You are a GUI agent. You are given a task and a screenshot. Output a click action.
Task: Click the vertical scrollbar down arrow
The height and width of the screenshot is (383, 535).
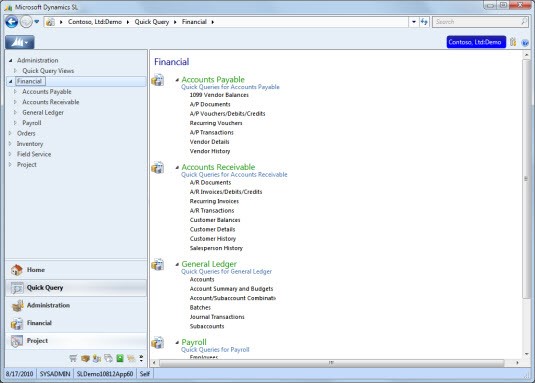tap(526, 354)
